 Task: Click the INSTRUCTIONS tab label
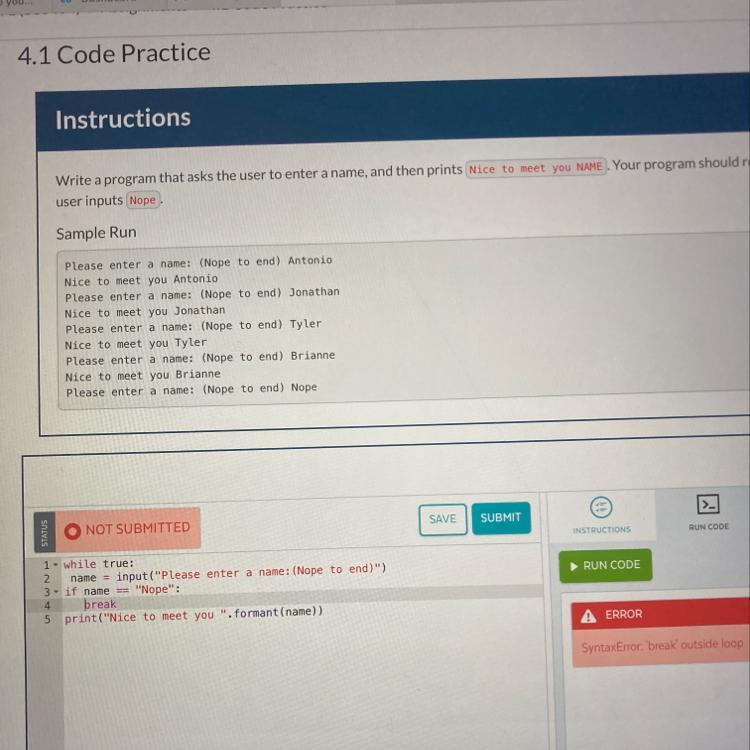(602, 530)
